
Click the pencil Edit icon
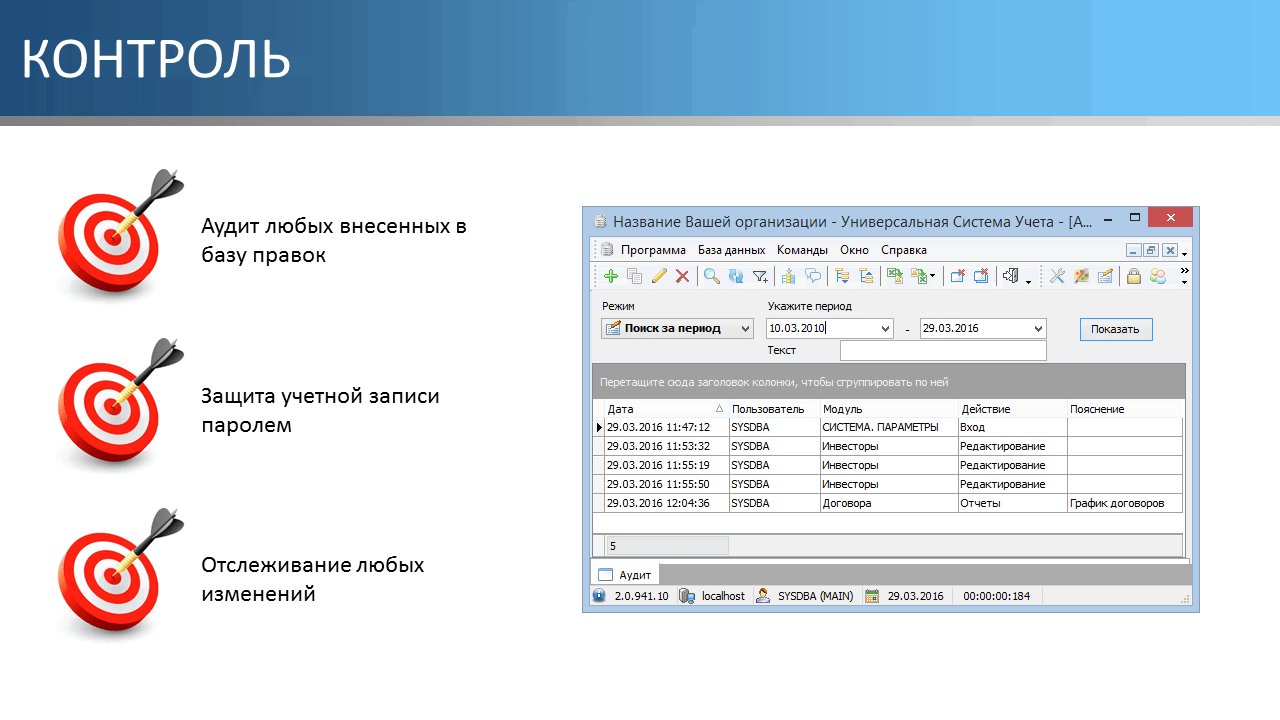click(x=659, y=276)
